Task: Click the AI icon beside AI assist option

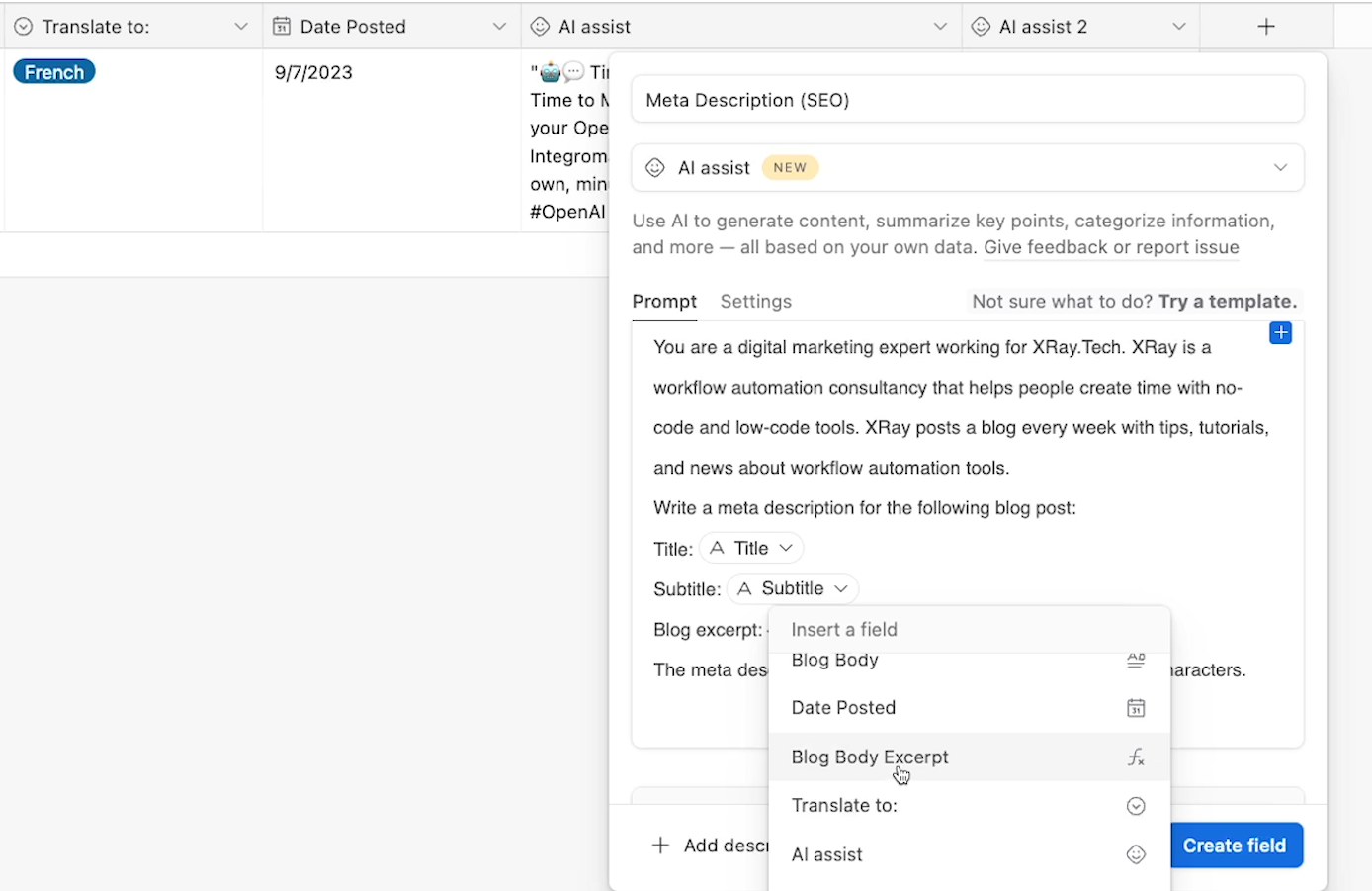Action: point(1136,855)
